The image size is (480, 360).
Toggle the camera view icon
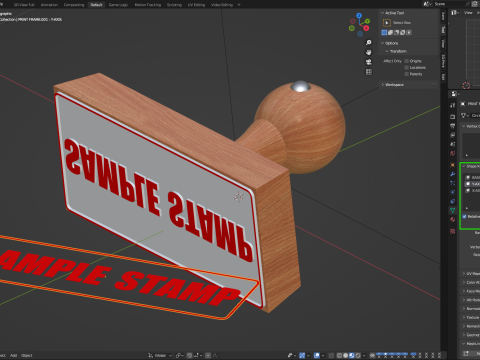[369, 62]
